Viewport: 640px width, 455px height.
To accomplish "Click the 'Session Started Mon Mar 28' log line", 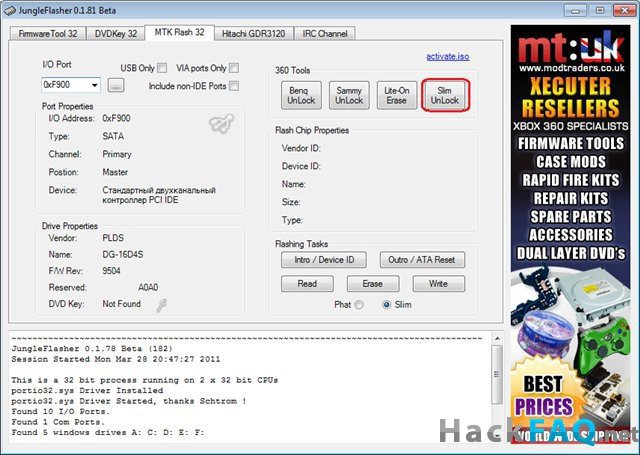I will (116, 360).
